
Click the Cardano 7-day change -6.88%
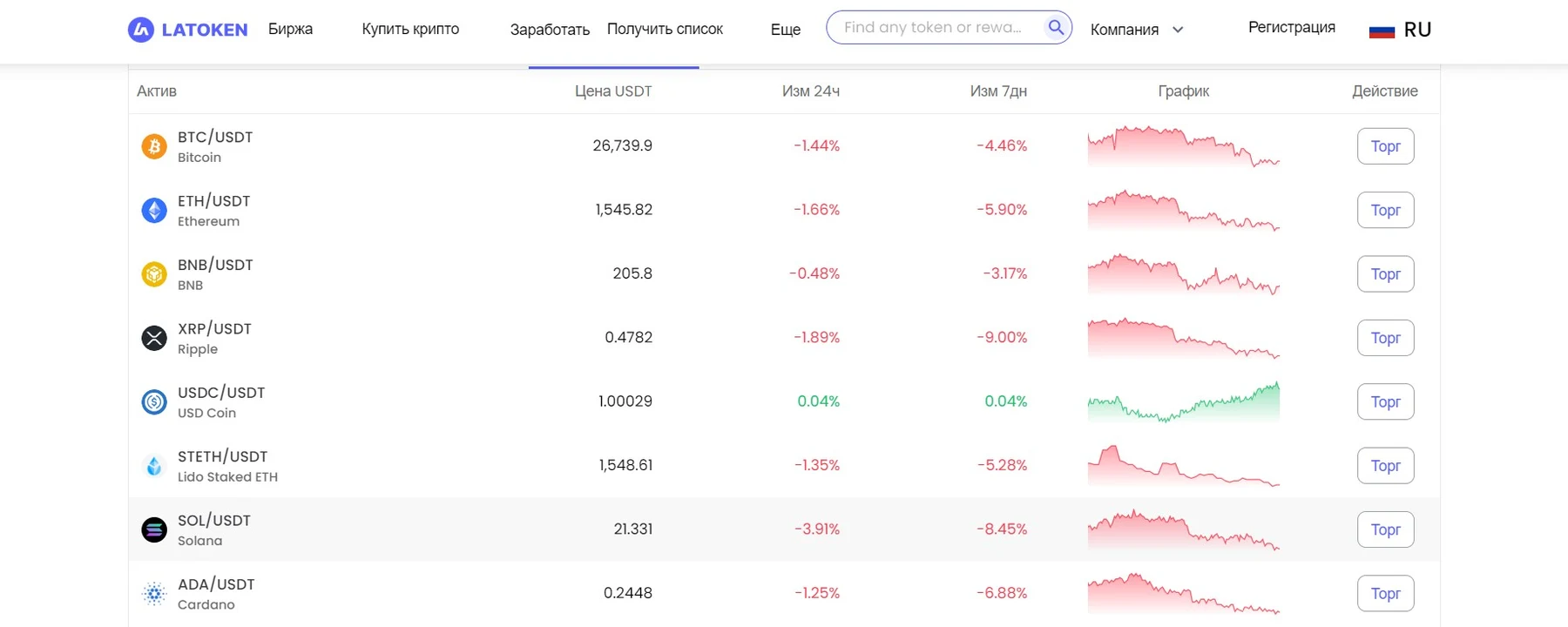tap(1002, 593)
